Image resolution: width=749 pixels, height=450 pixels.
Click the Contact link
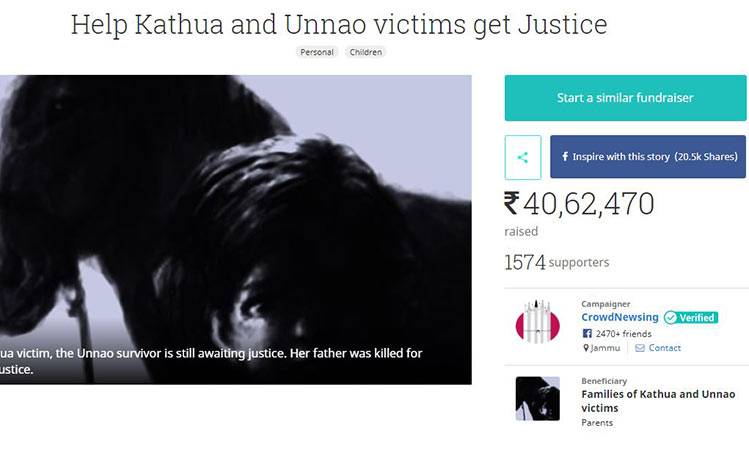click(664, 348)
